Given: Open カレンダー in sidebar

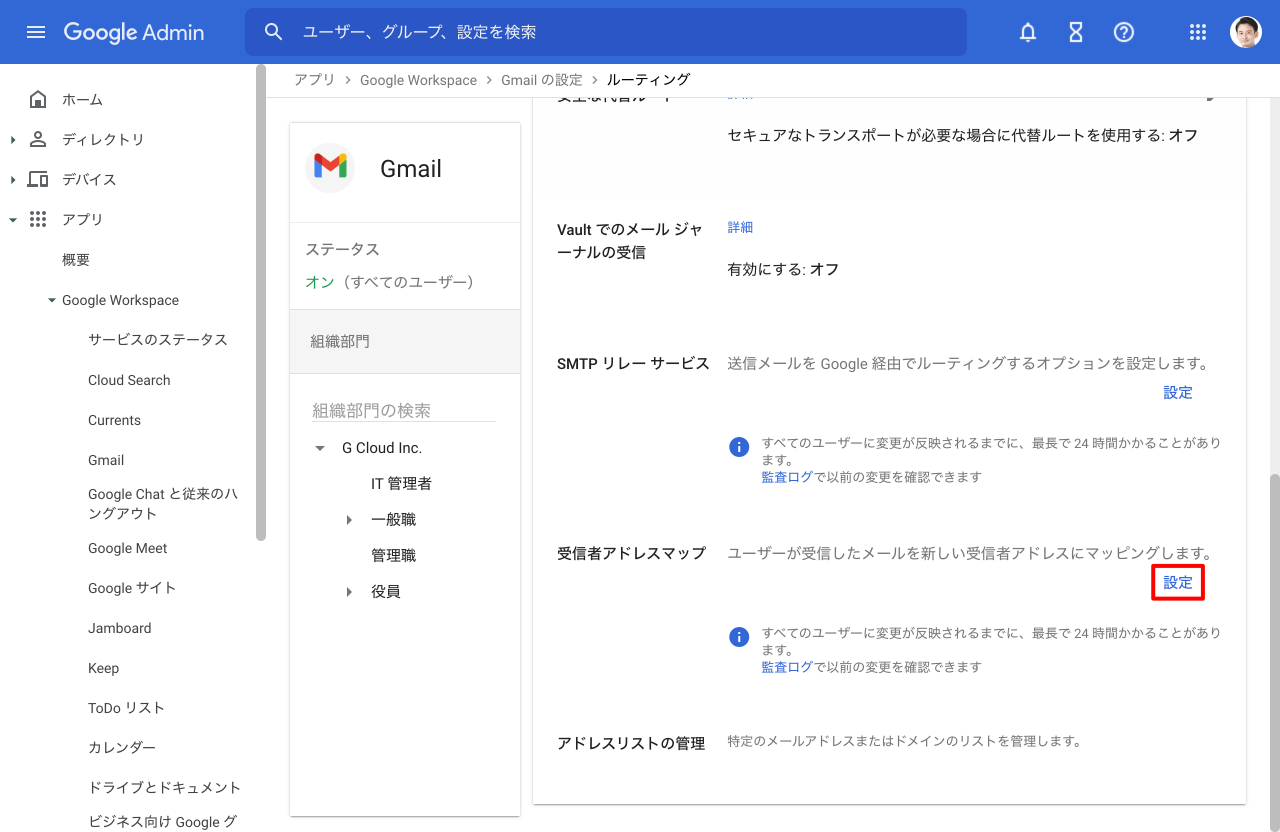Looking at the screenshot, I should (122, 747).
